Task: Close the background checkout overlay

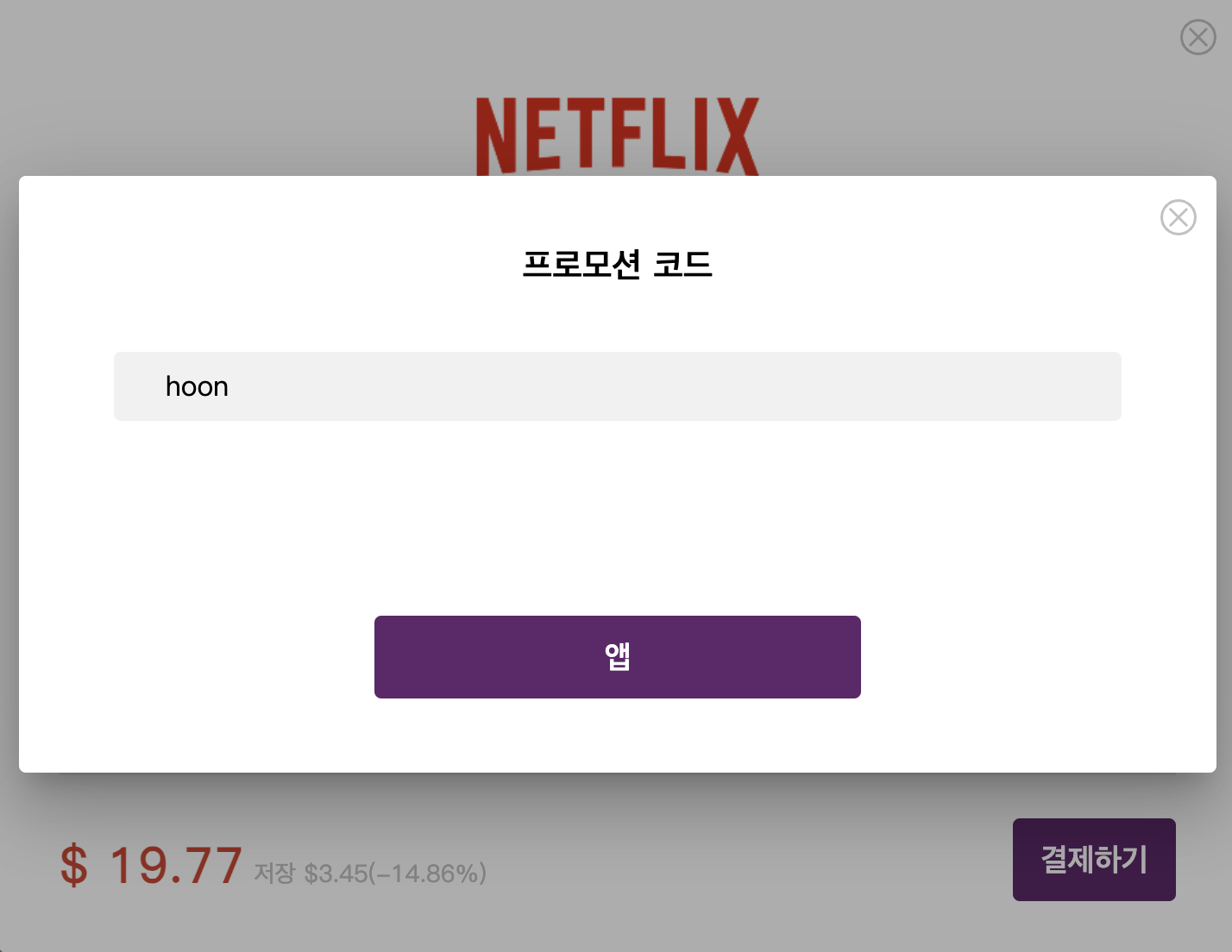Action: [1197, 37]
